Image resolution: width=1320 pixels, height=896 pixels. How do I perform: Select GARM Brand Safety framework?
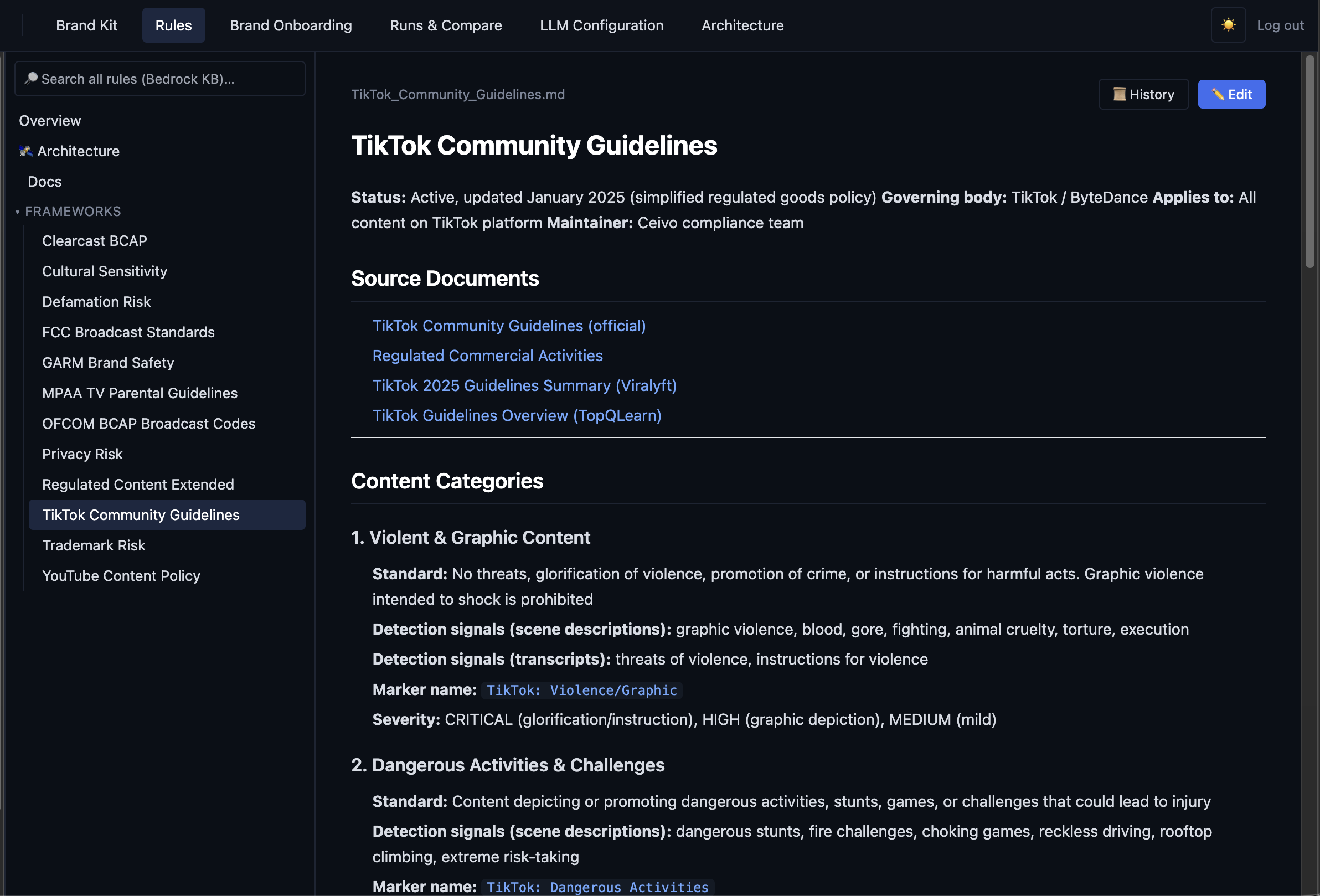[x=167, y=363]
